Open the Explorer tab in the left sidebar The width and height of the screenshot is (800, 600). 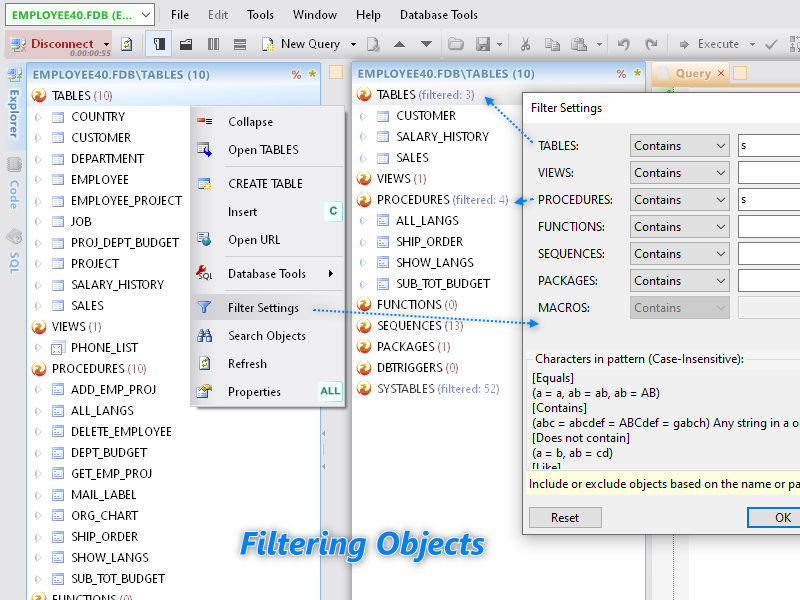[x=14, y=113]
